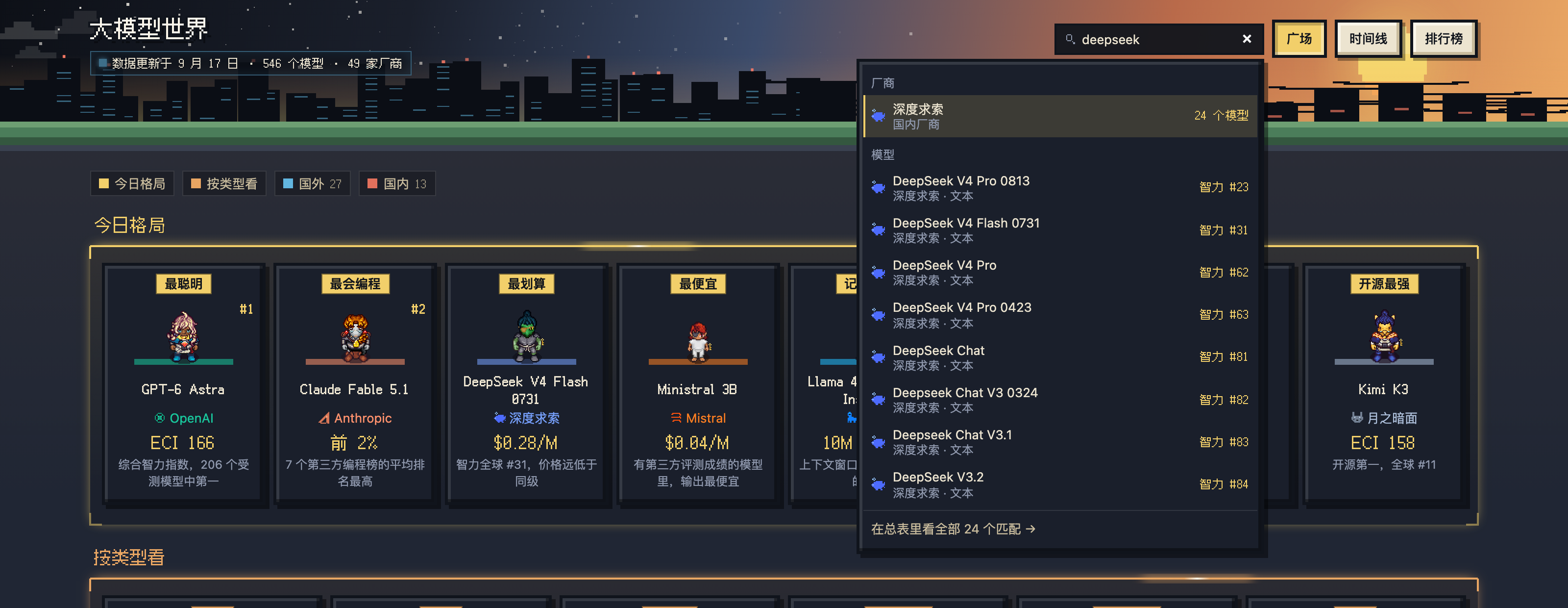Open Deepseek Chat V3 0324 result
1568x608 pixels.
(x=1060, y=400)
